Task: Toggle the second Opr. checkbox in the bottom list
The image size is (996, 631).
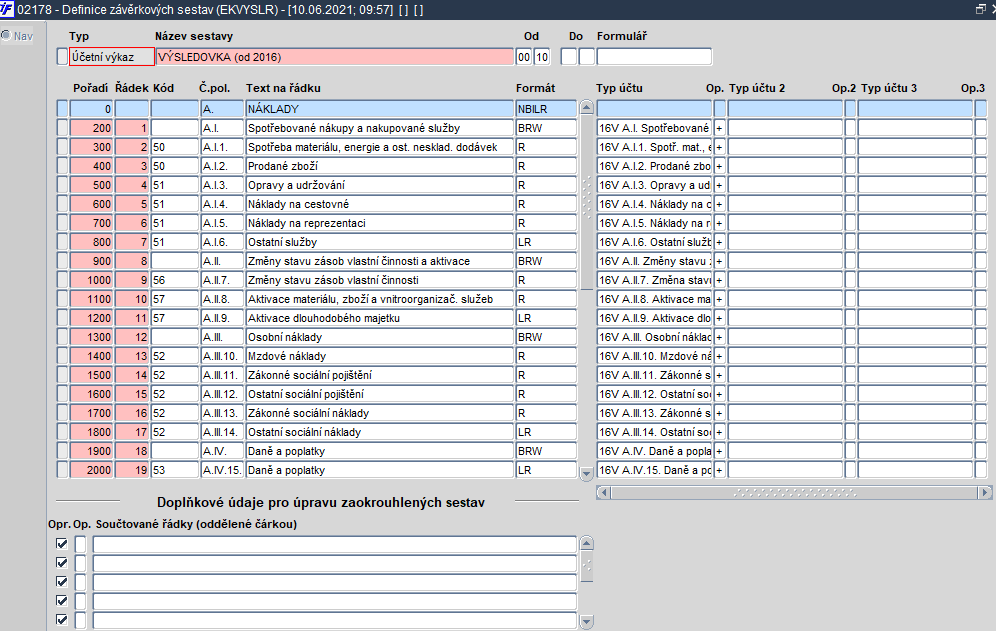Action: pos(62,563)
